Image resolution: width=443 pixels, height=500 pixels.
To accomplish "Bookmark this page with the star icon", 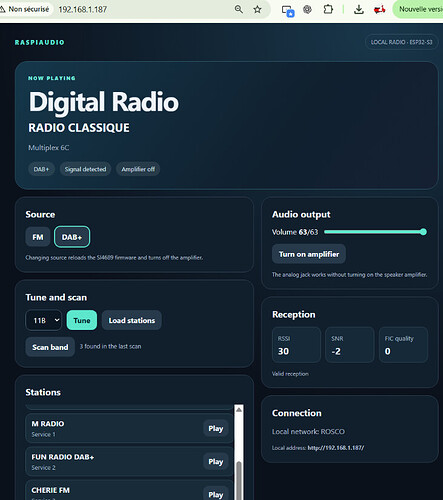I will click(257, 9).
